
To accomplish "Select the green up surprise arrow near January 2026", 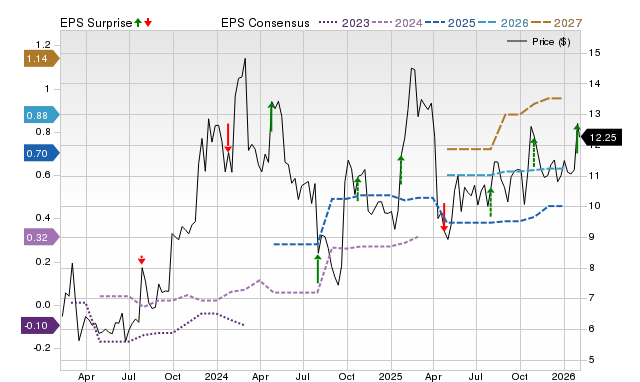I will tap(577, 139).
